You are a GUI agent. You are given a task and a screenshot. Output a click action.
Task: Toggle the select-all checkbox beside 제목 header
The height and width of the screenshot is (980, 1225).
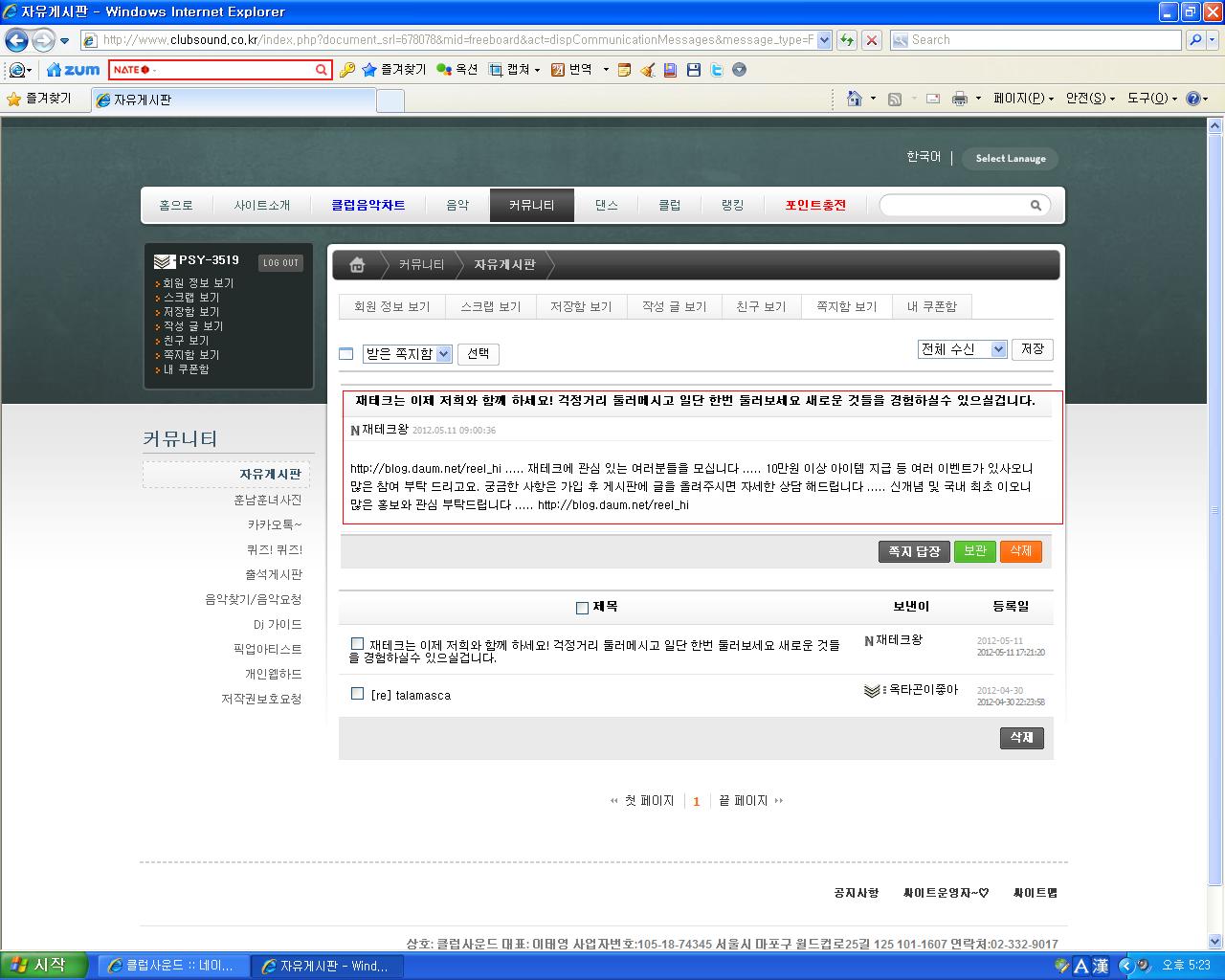[x=582, y=608]
